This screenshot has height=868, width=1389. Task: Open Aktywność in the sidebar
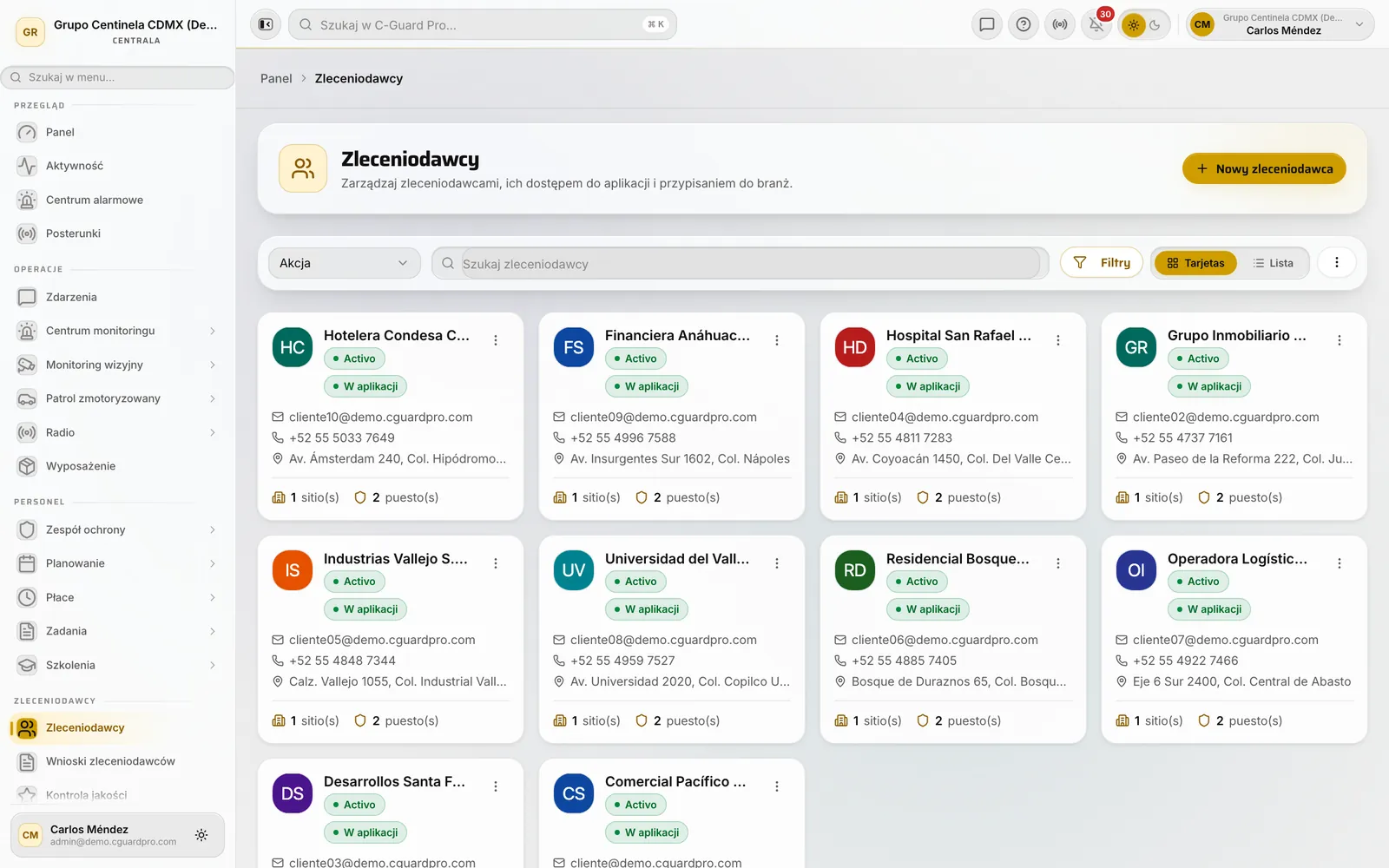click(117, 166)
